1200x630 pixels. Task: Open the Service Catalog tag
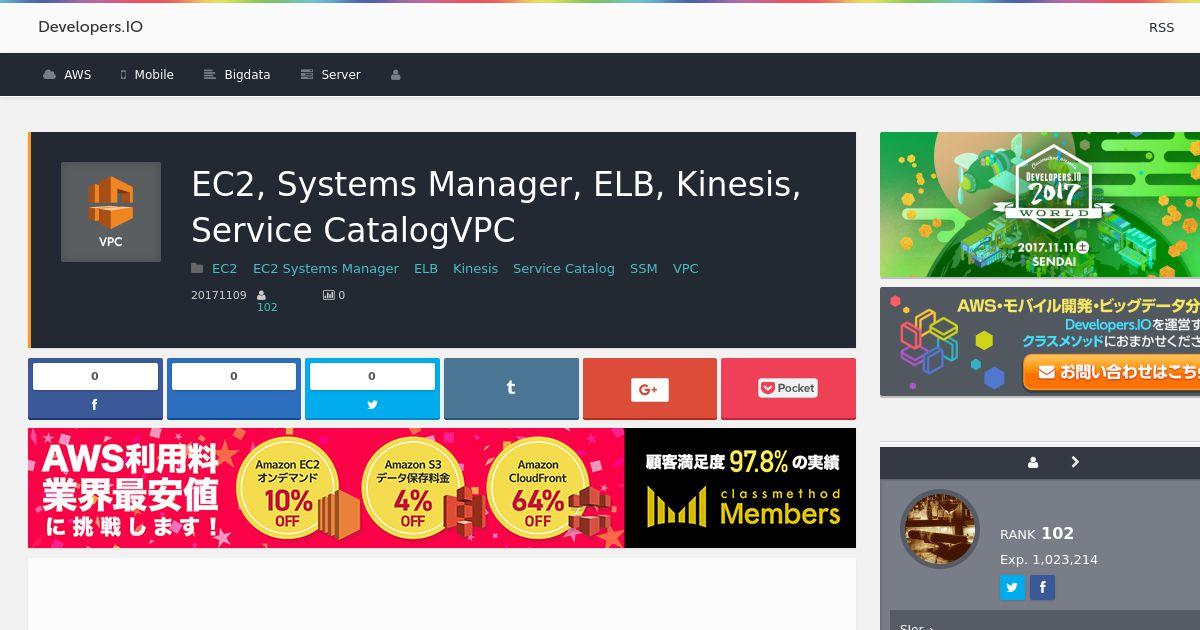(x=564, y=269)
